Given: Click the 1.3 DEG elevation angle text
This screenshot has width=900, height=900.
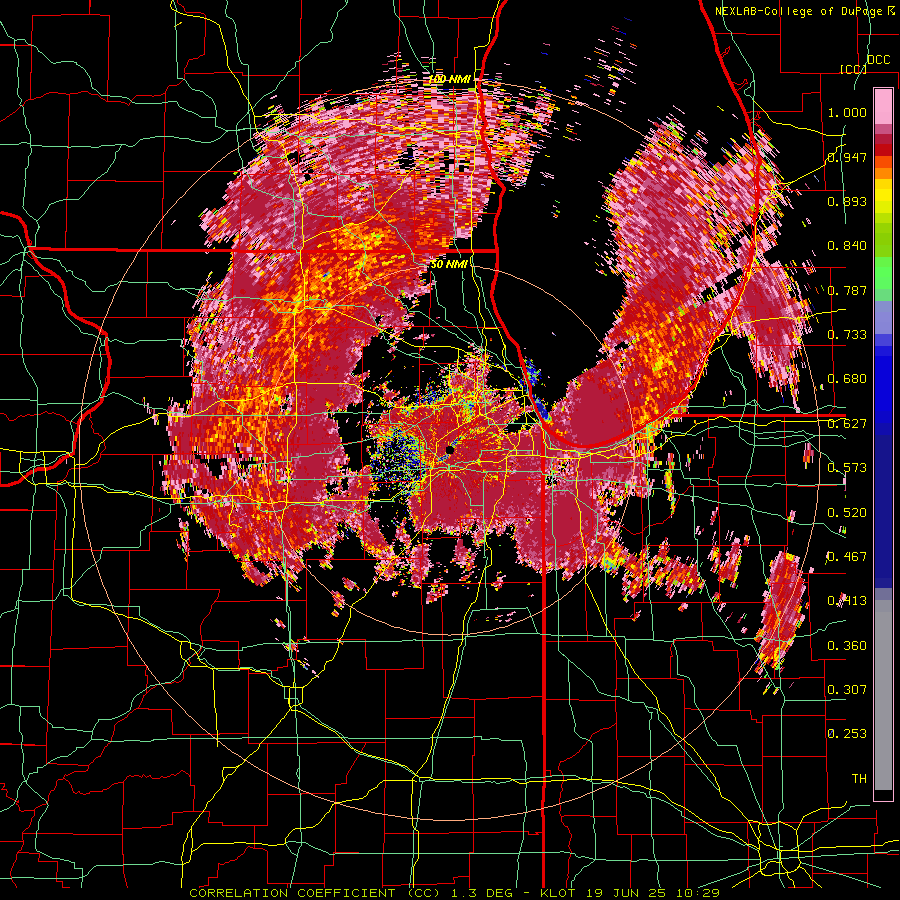Looking at the screenshot, I should click(x=483, y=893).
